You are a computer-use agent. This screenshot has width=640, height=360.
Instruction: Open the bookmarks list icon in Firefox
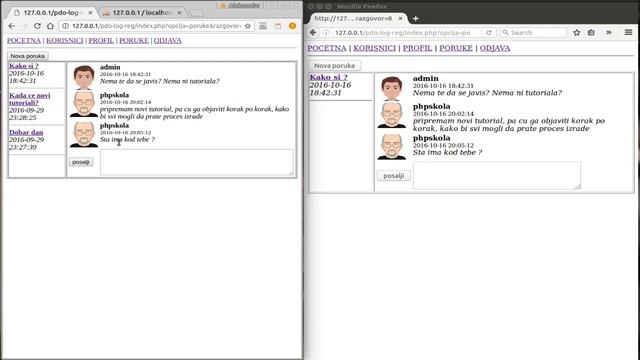click(591, 32)
